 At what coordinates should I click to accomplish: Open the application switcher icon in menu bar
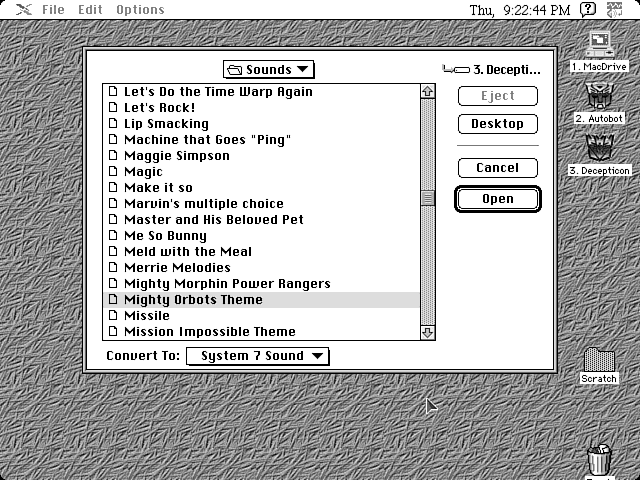tap(614, 9)
